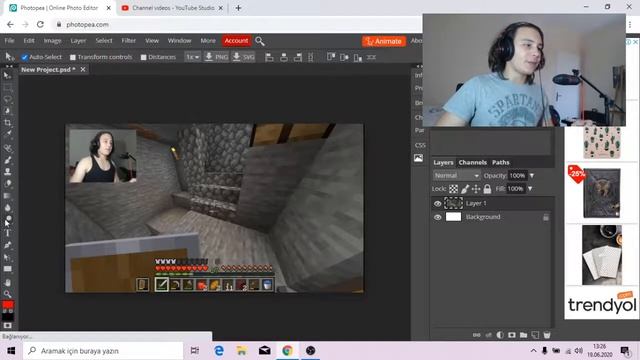Enable the Transform controls checkbox

tap(73, 58)
